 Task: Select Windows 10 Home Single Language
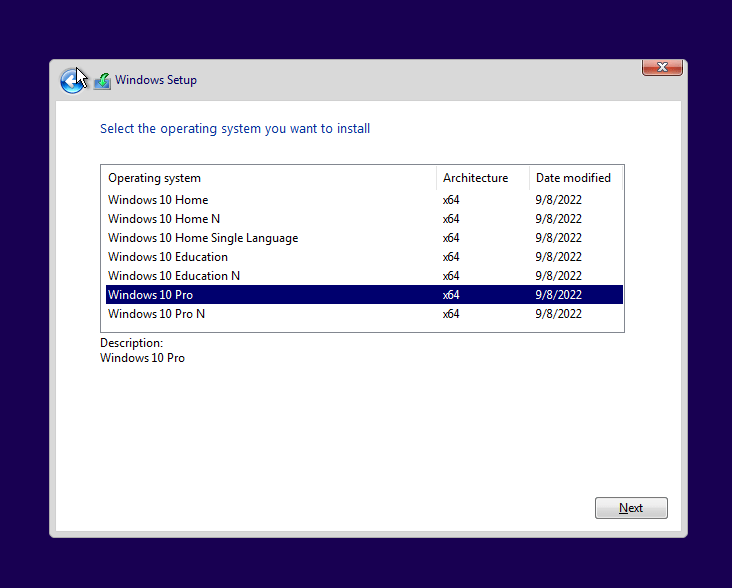[364, 238]
